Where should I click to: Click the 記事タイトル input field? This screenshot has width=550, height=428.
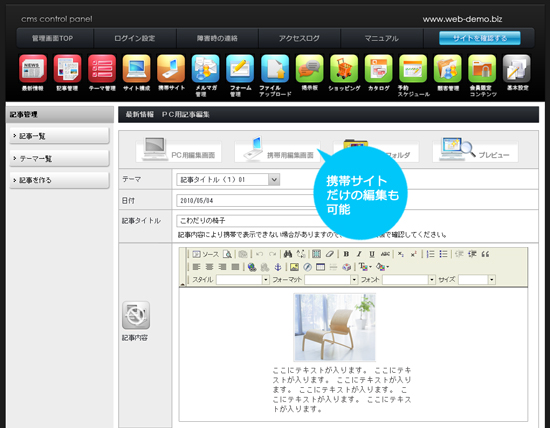[246, 221]
